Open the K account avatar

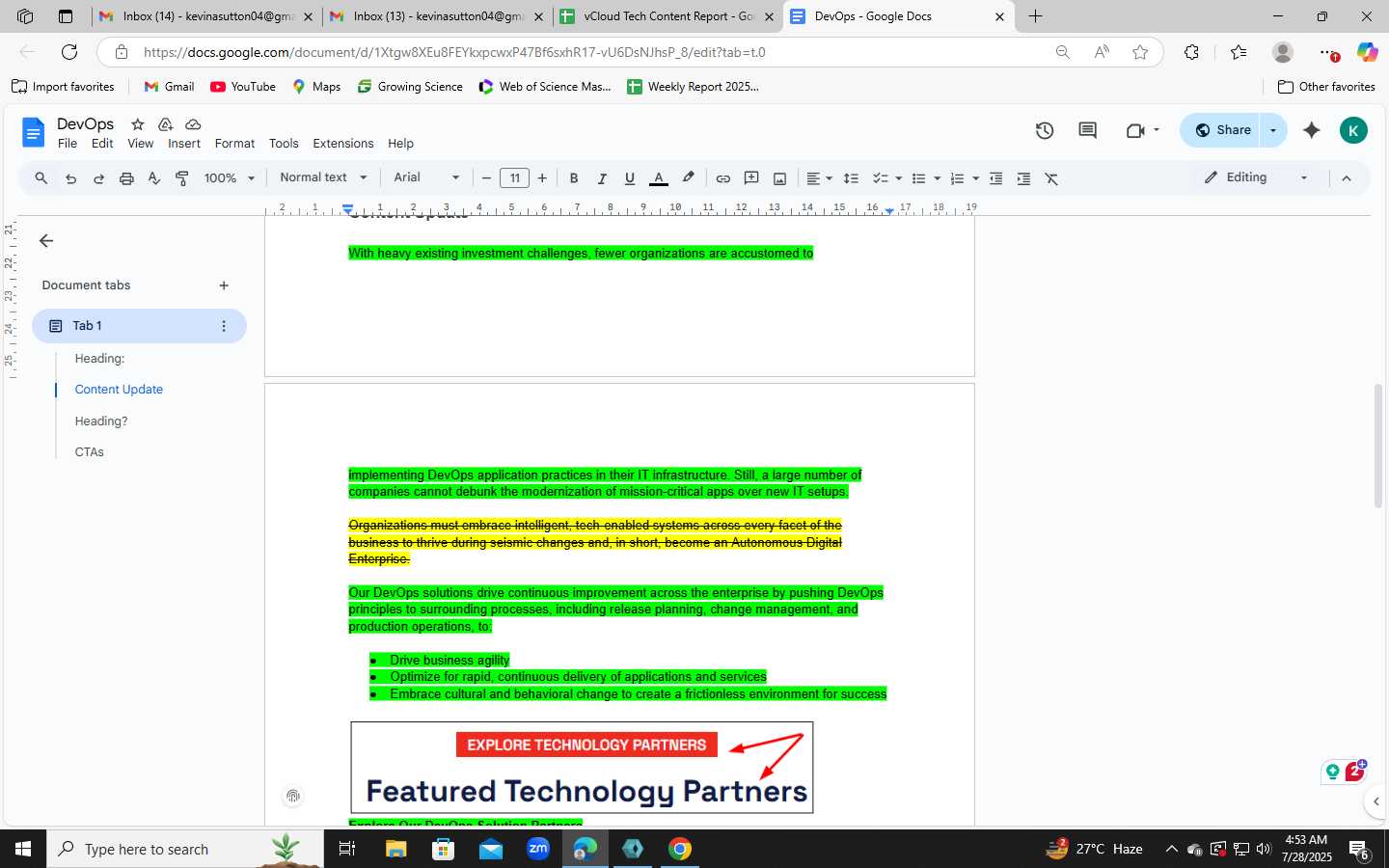point(1353,130)
